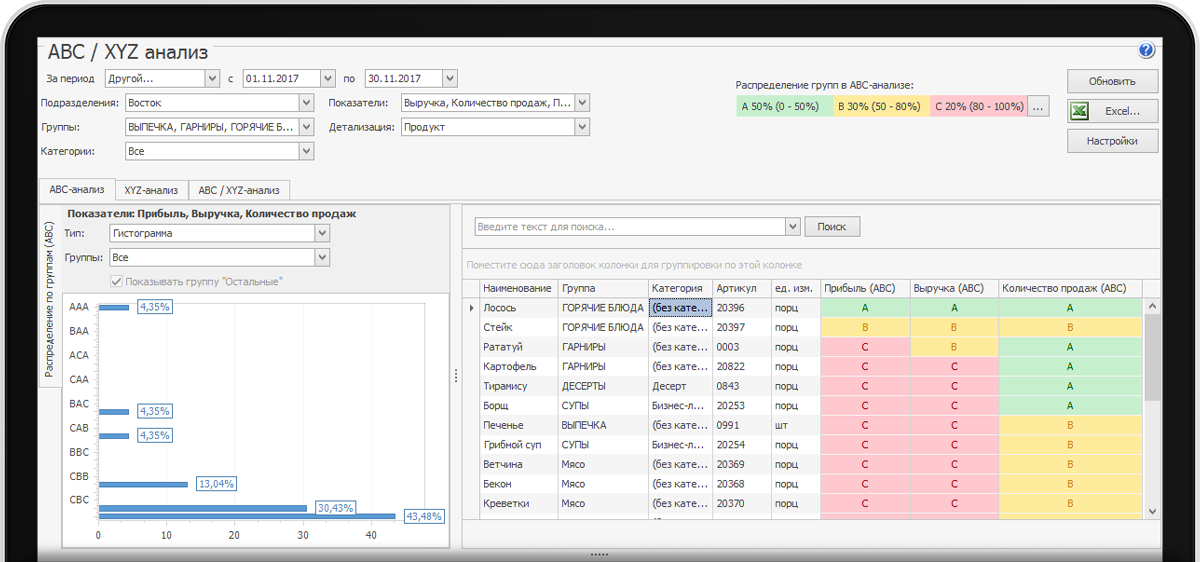Click the green Excel icon
Image resolution: width=1200 pixels, height=562 pixels.
coord(1080,111)
